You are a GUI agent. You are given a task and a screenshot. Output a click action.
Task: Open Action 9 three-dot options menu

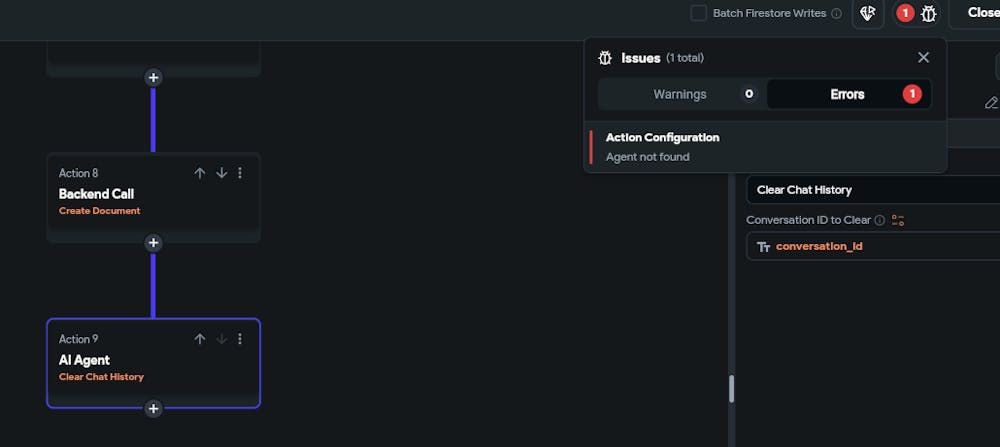click(x=240, y=339)
